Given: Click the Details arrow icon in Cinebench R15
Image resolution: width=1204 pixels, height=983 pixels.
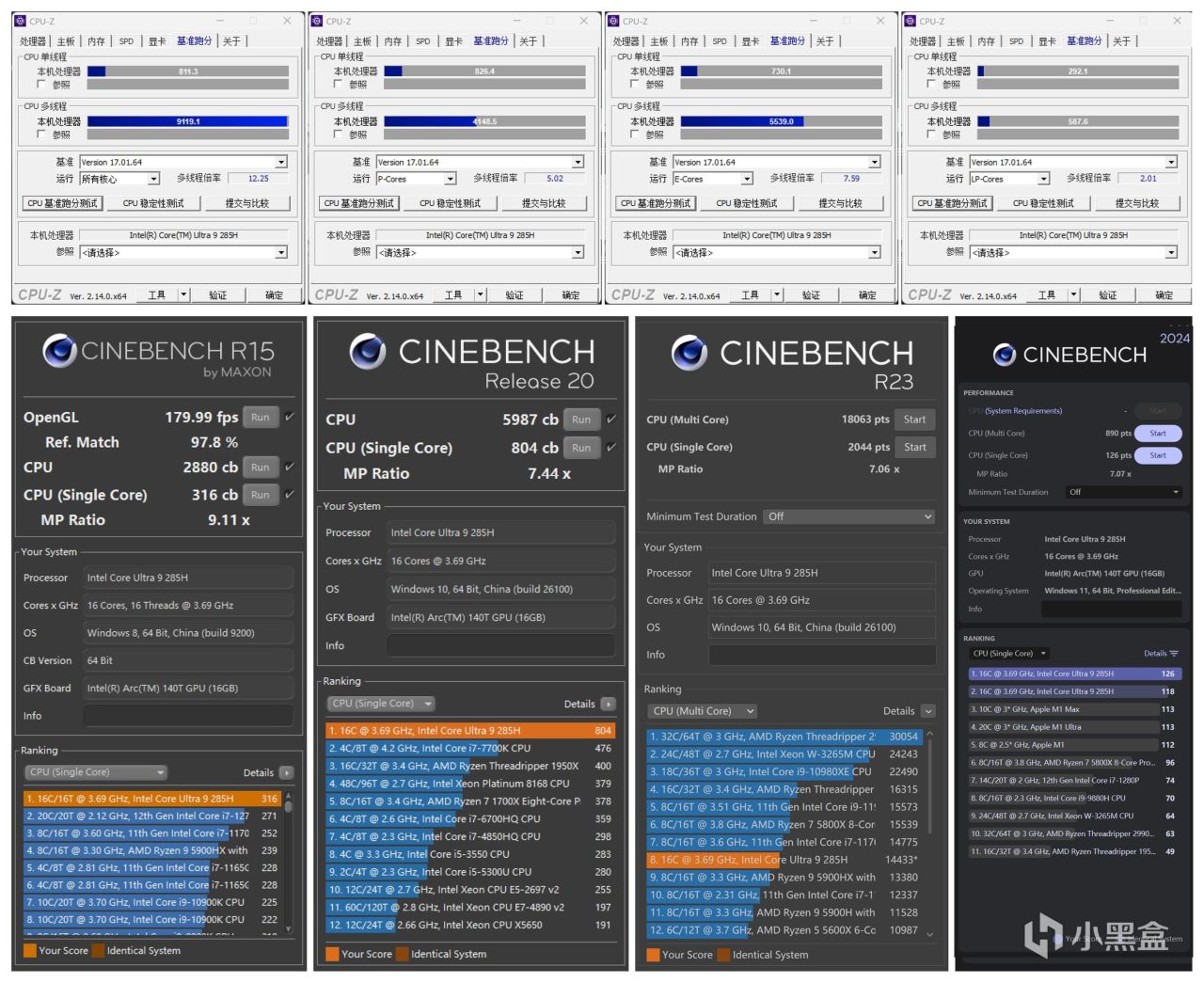Looking at the screenshot, I should pyautogui.click(x=286, y=772).
